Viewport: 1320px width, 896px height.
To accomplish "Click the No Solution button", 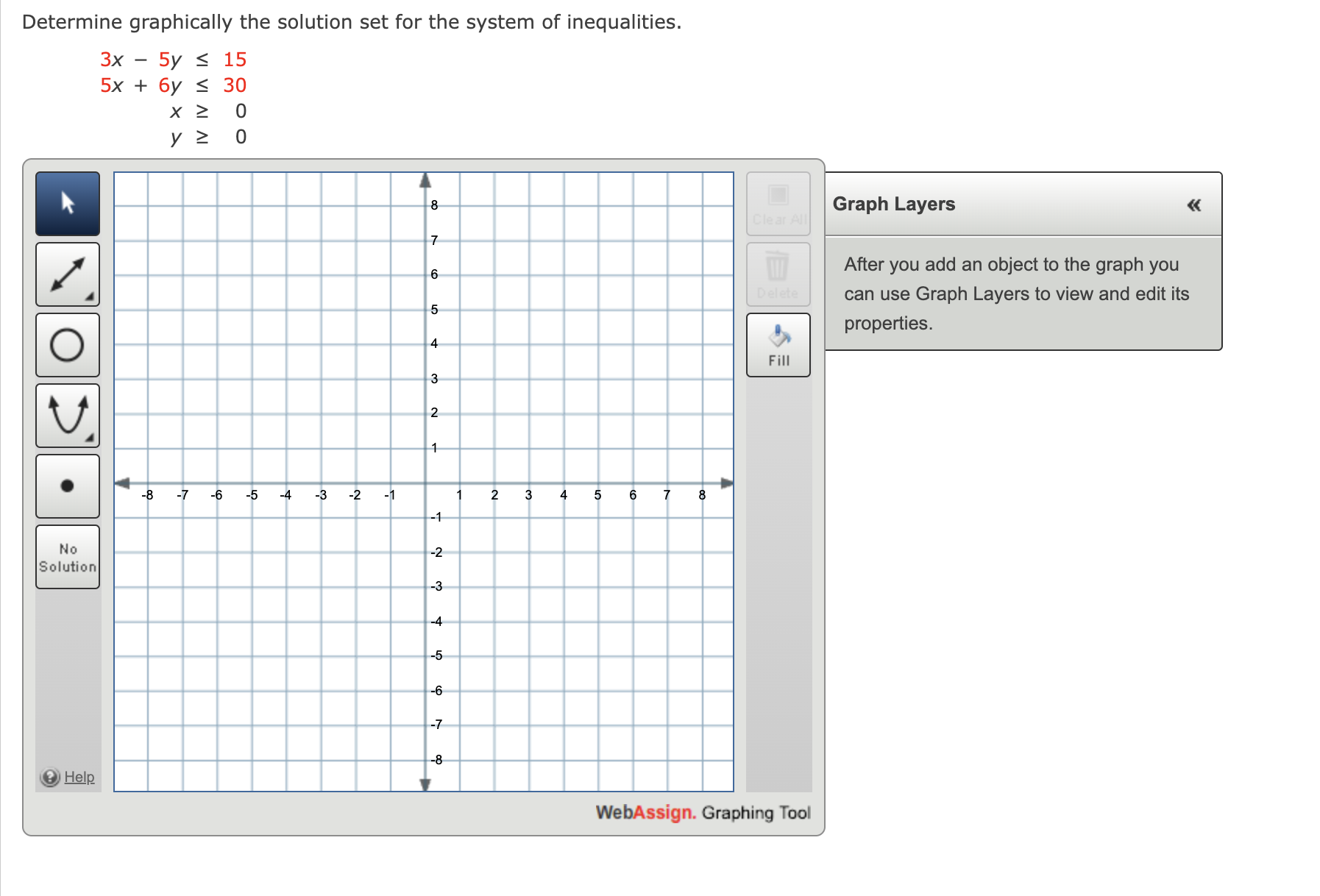I will point(66,557).
